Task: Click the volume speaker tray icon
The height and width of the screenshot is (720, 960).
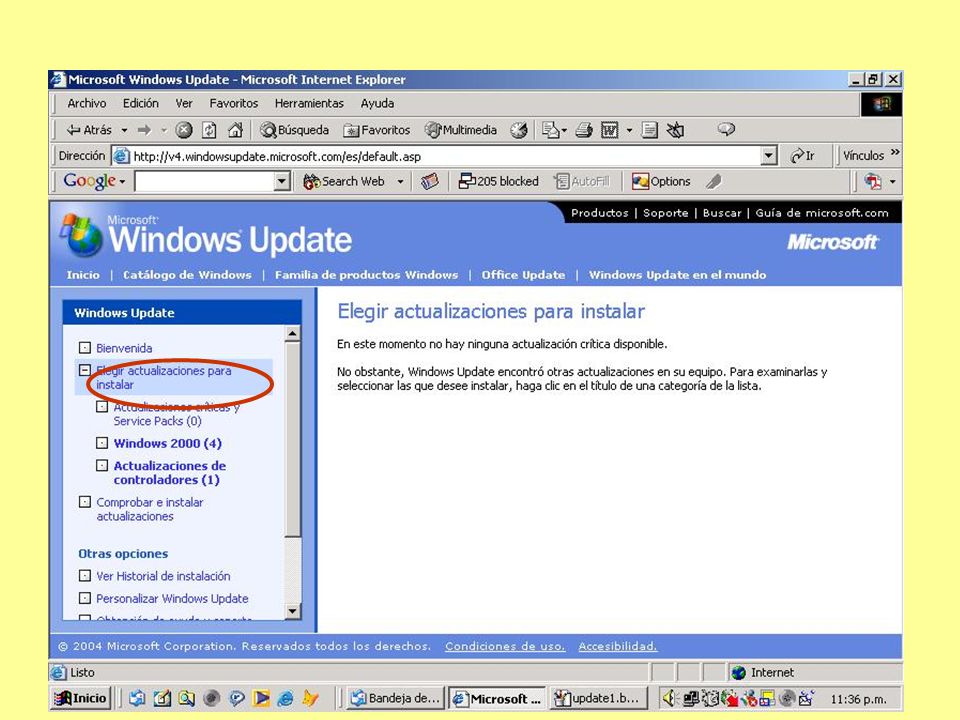Action: point(669,698)
